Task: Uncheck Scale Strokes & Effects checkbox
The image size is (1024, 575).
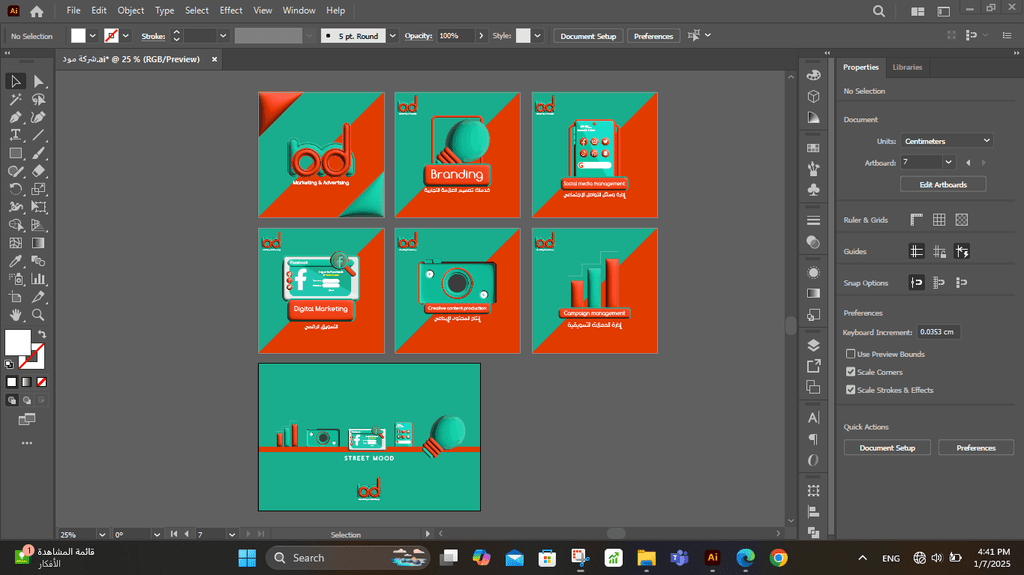Action: [850, 390]
